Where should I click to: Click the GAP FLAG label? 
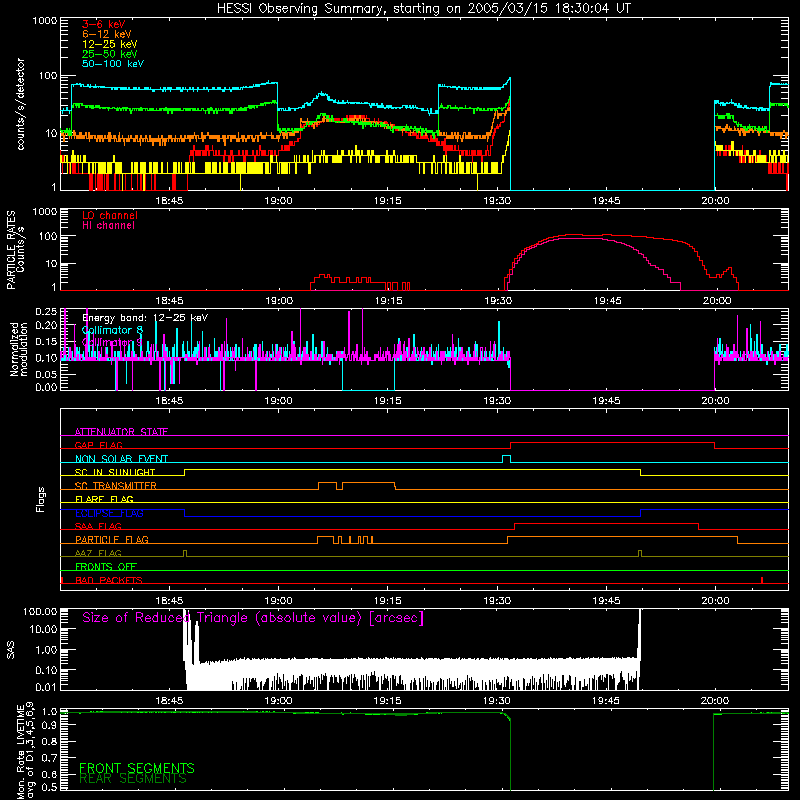(x=98, y=445)
